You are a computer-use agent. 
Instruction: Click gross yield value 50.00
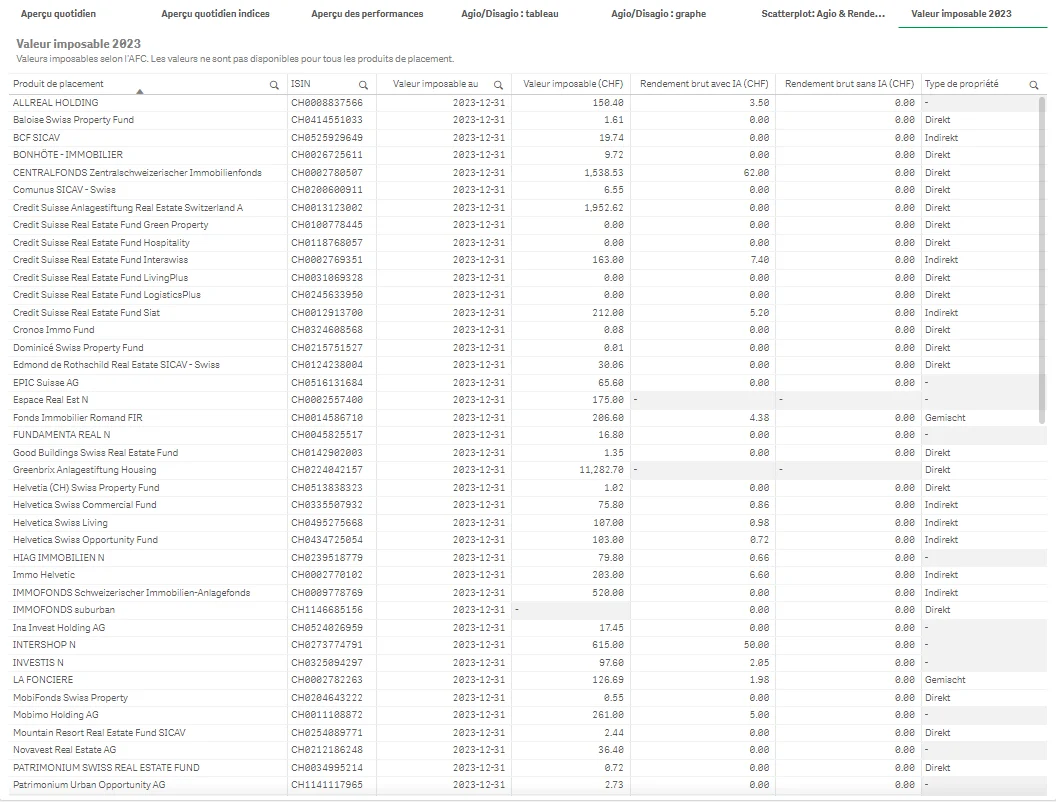756,645
